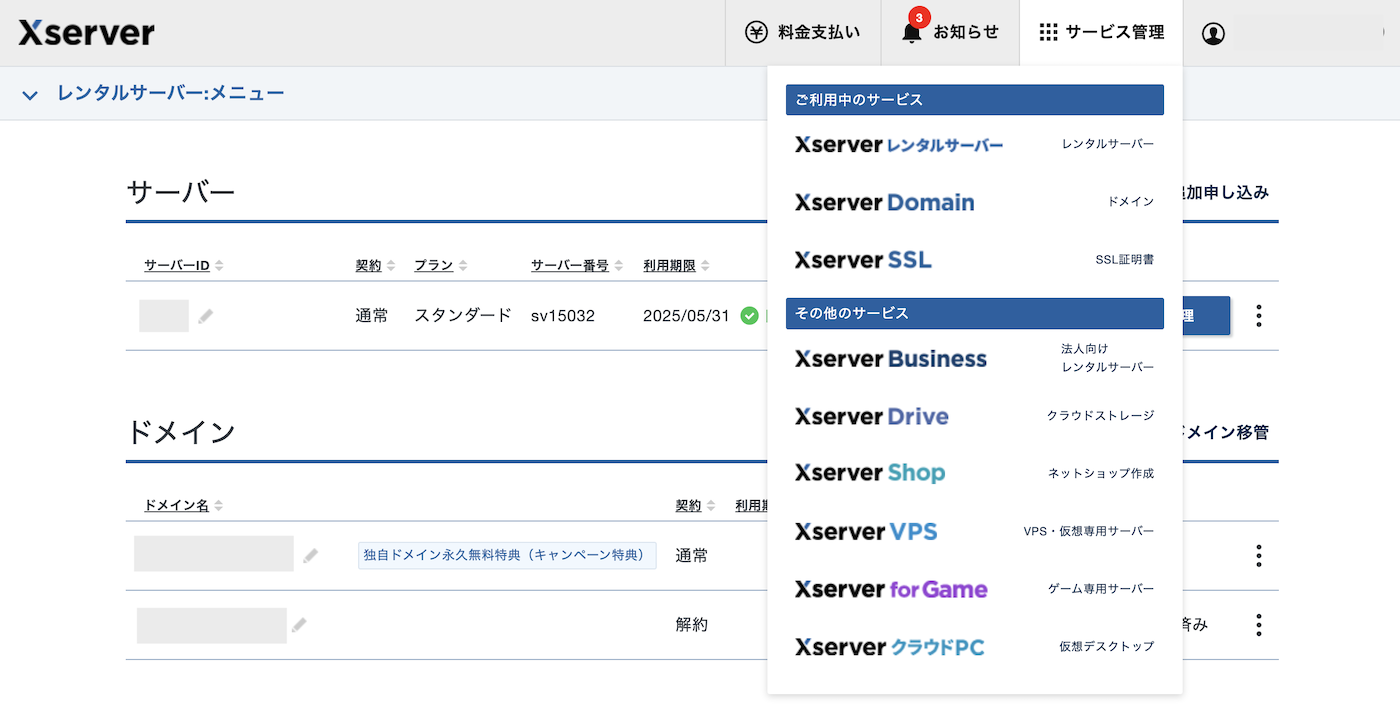Screen dimensions: 1400x727
Task: Open お知らせ notifications bell
Action: [x=950, y=33]
